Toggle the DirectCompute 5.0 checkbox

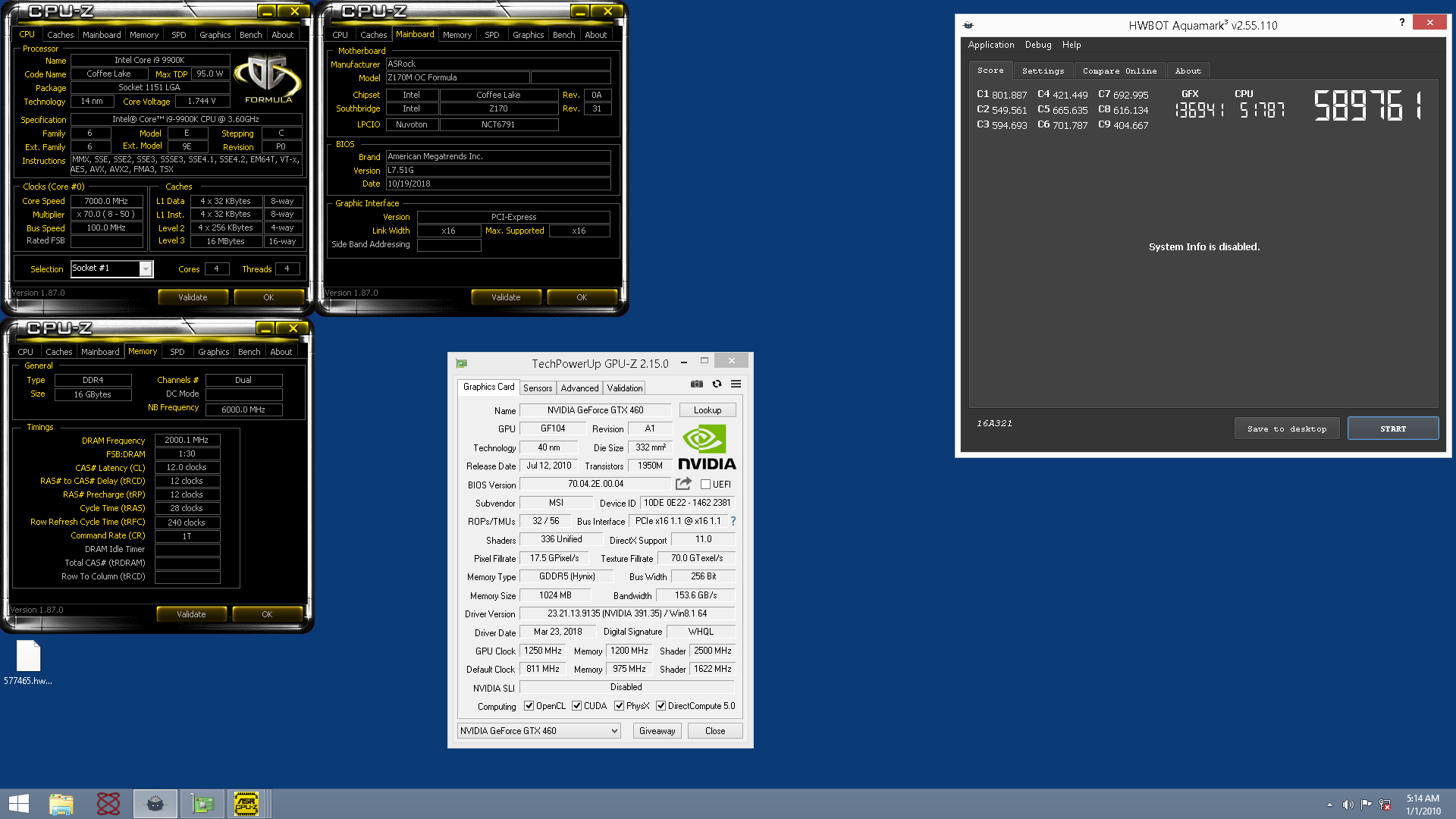(661, 706)
